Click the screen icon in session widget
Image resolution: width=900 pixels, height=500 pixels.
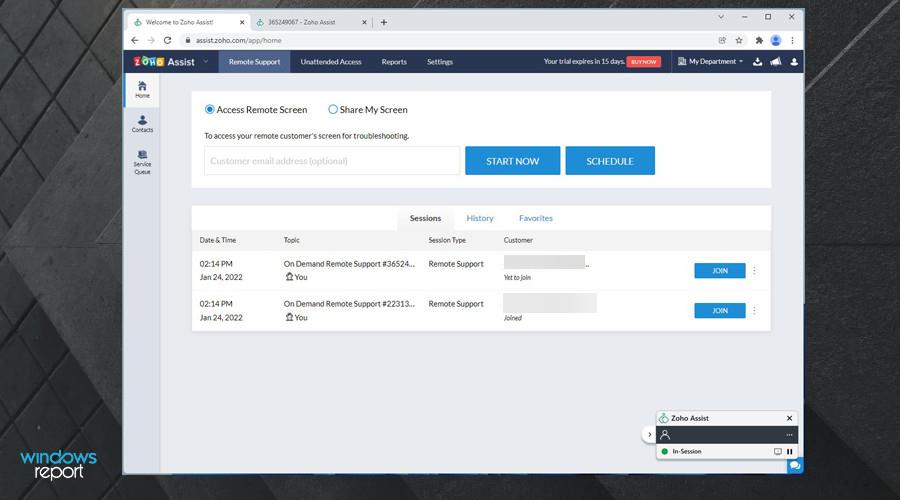coord(778,452)
